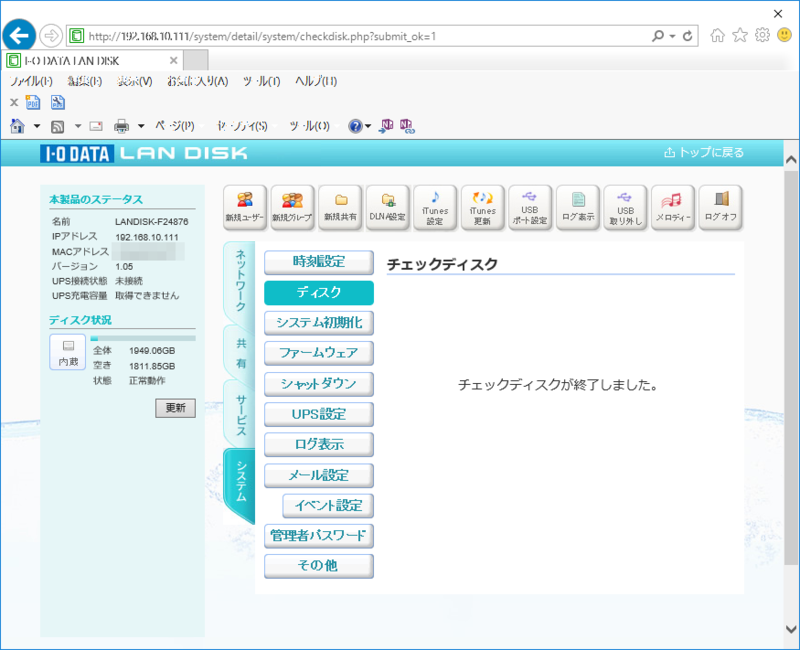This screenshot has width=800, height=650.
Task: Click the OneNote linked notes icon
Action: [407, 126]
